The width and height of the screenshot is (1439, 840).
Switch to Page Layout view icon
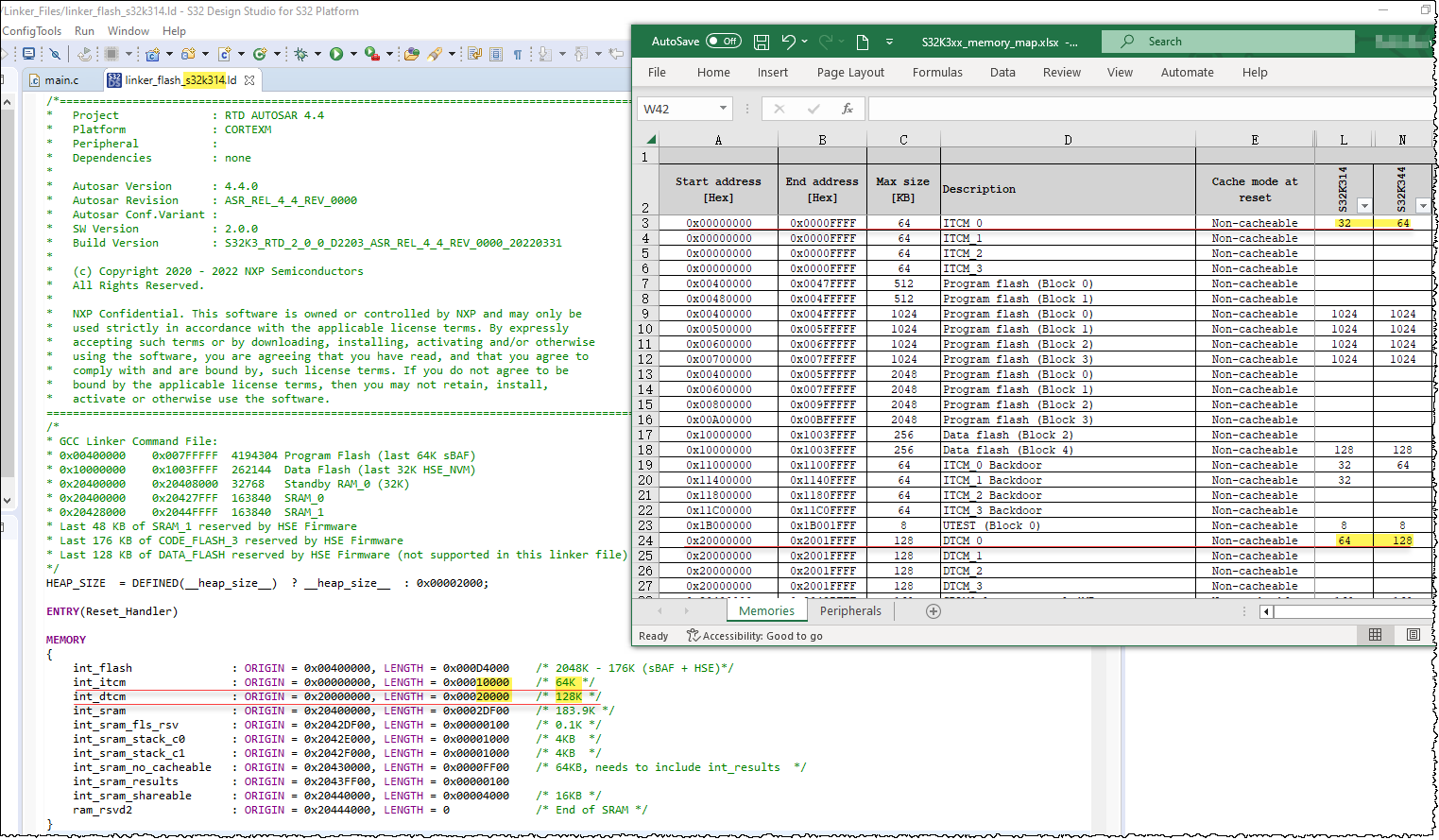1413,635
